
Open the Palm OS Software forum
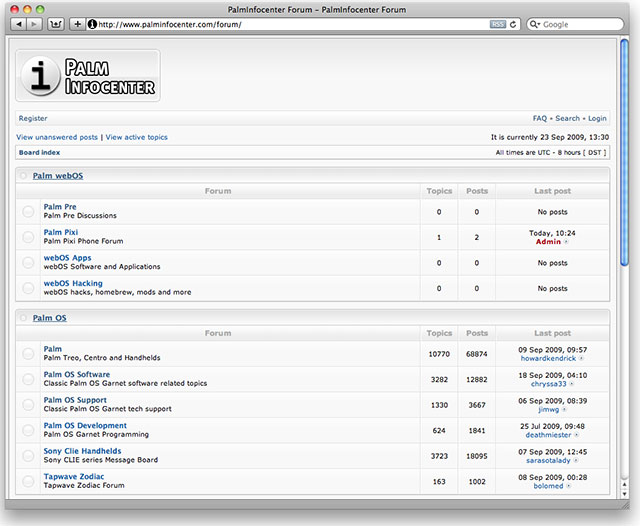pyautogui.click(x=77, y=375)
